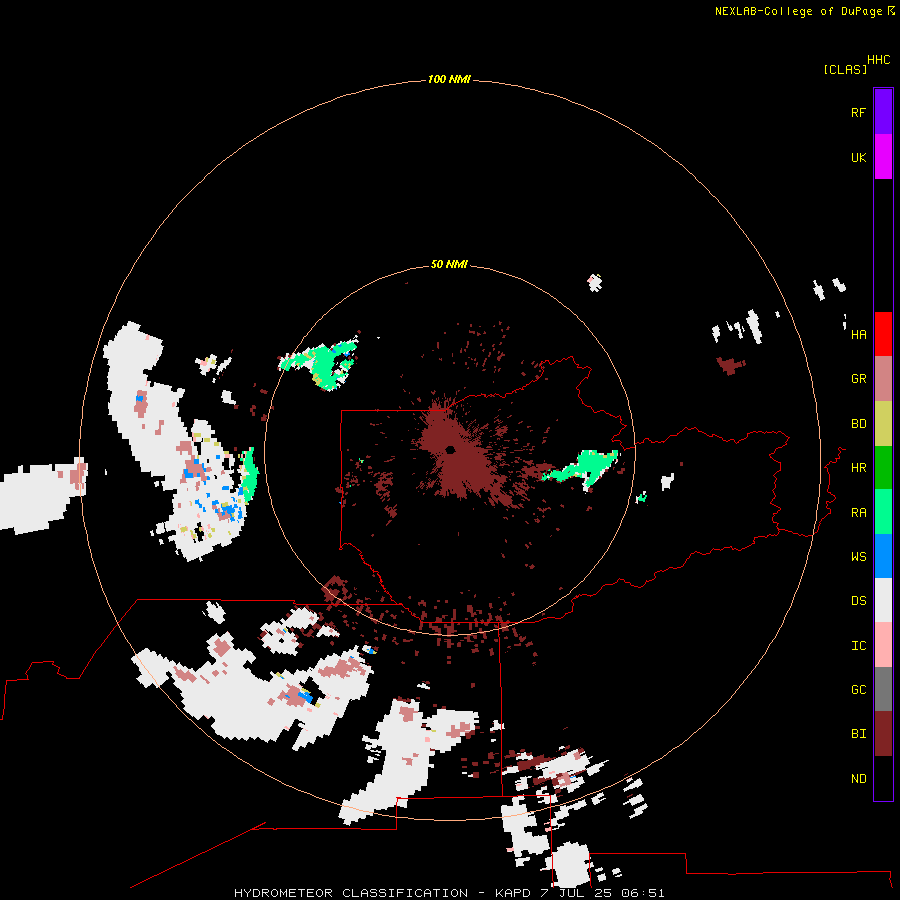Click the BI legend label
The image size is (900, 900).
pyautogui.click(x=858, y=734)
